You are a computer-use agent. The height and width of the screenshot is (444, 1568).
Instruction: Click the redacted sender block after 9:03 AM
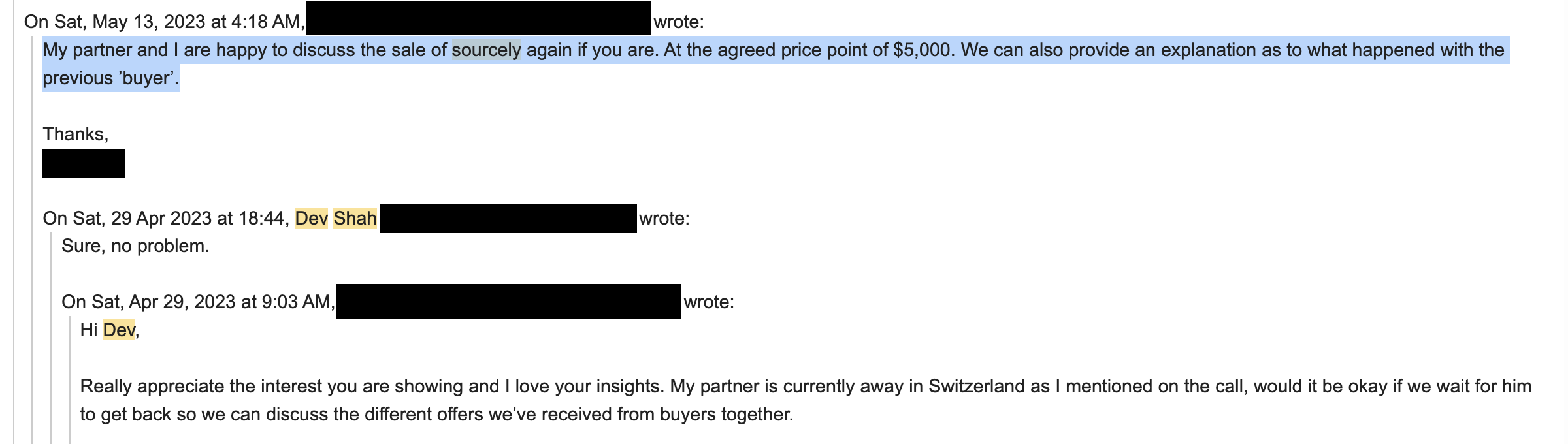coord(508,301)
